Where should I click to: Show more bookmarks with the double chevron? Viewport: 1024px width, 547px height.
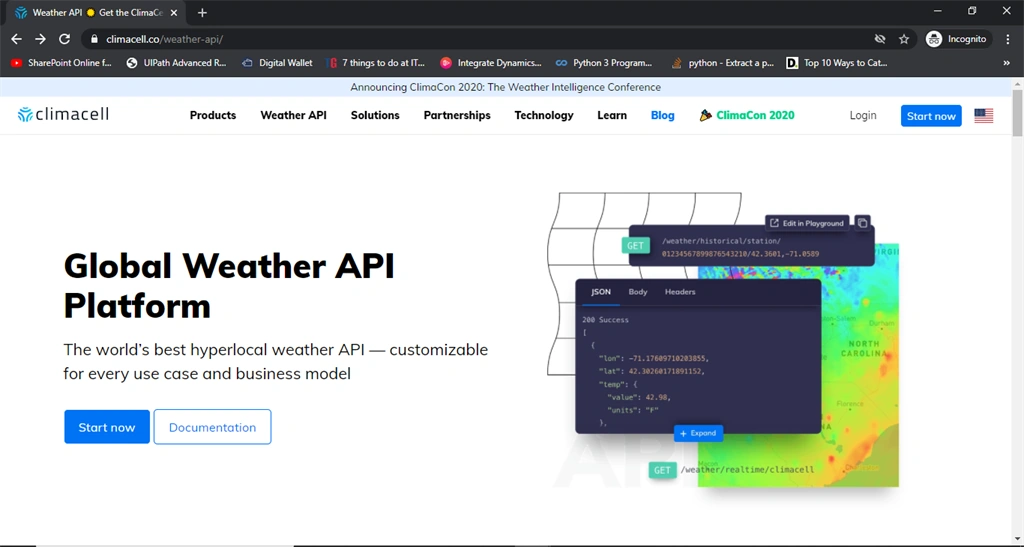(1006, 63)
